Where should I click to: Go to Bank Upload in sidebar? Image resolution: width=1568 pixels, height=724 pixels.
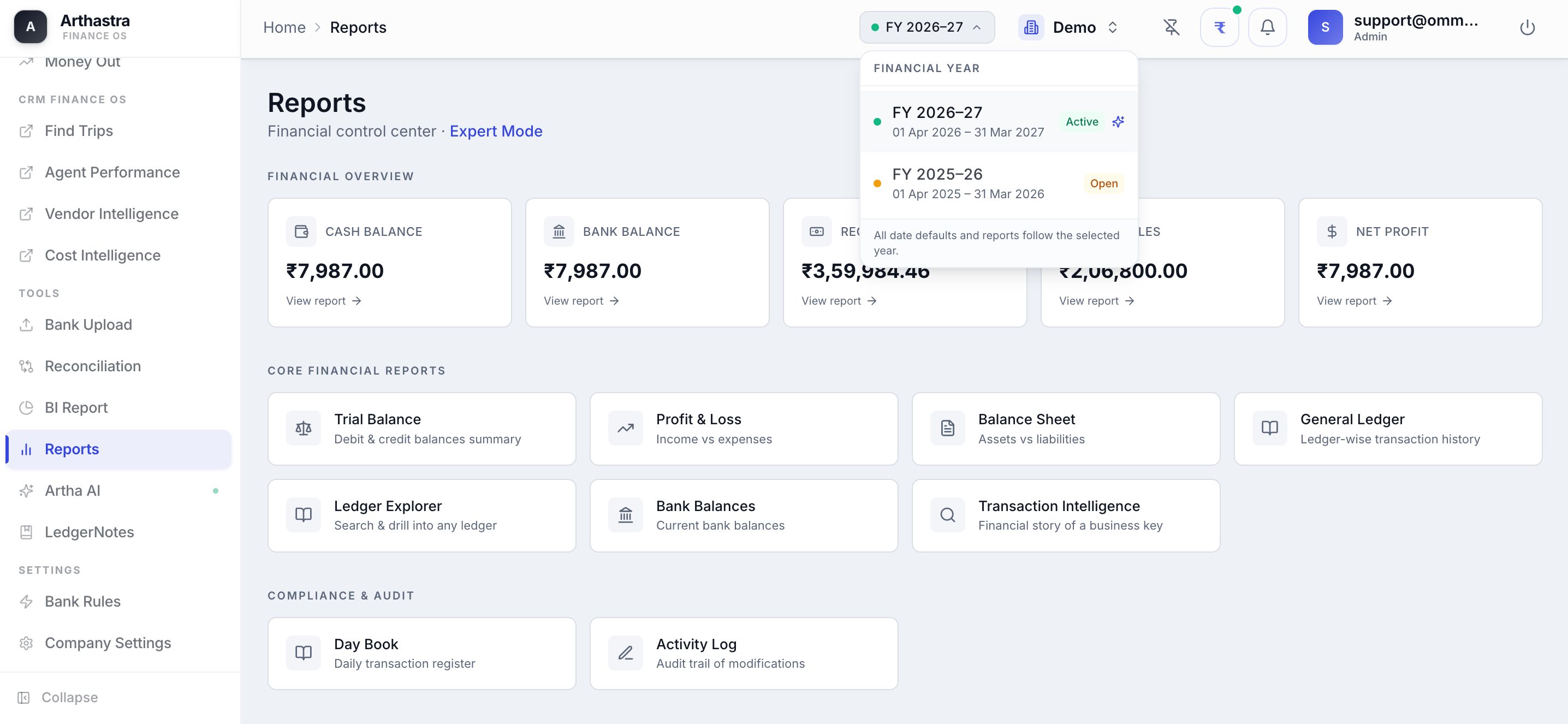(88, 324)
